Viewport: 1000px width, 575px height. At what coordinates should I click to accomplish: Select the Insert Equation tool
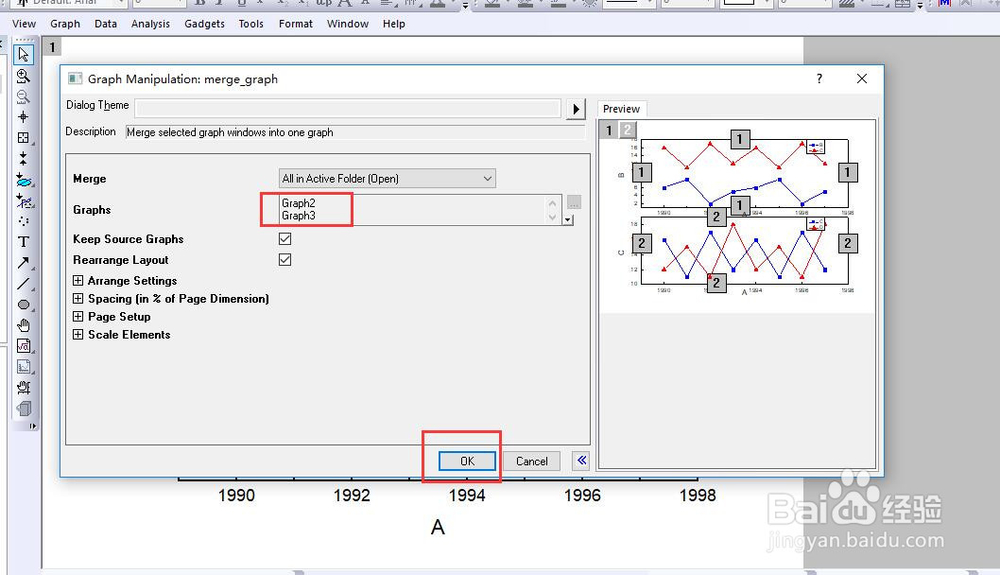click(24, 346)
